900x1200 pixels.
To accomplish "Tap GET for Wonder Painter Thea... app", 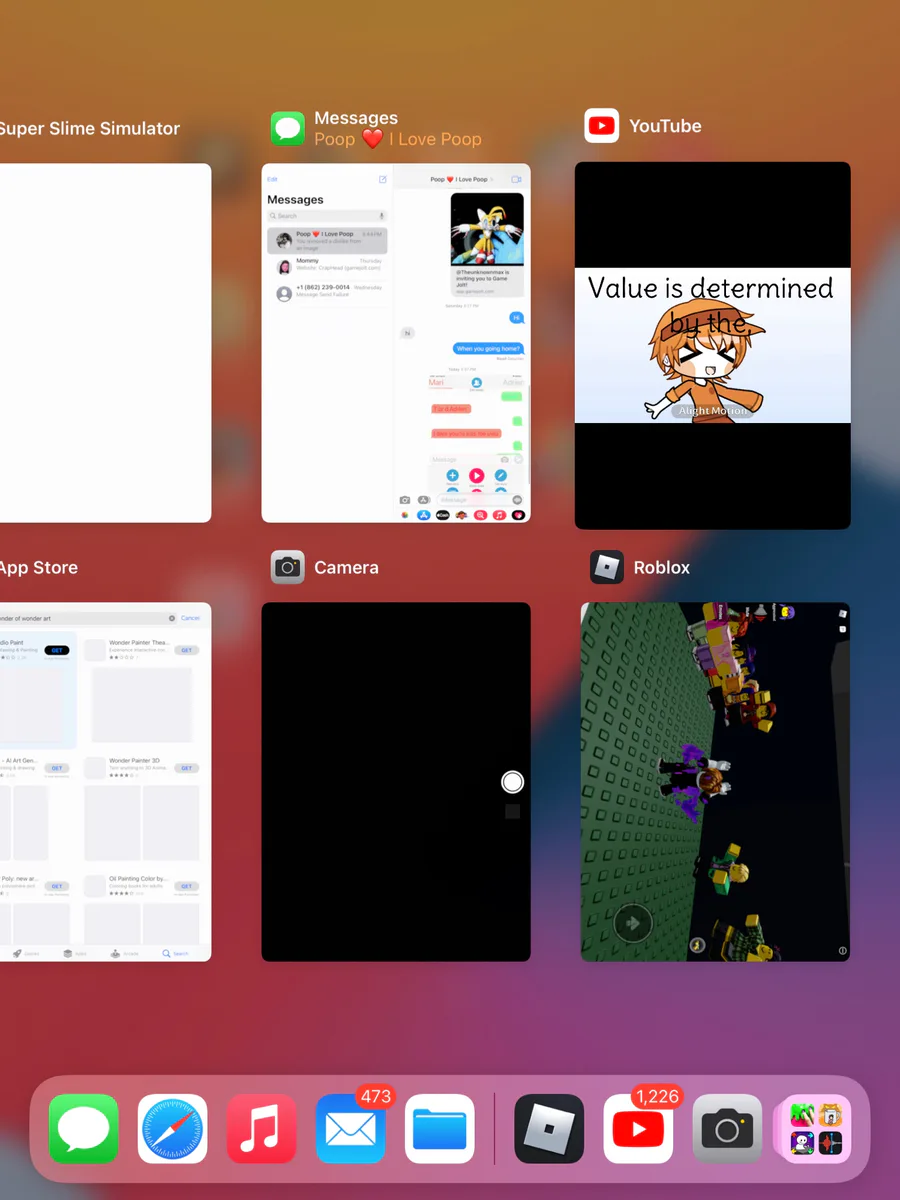I will tap(186, 650).
